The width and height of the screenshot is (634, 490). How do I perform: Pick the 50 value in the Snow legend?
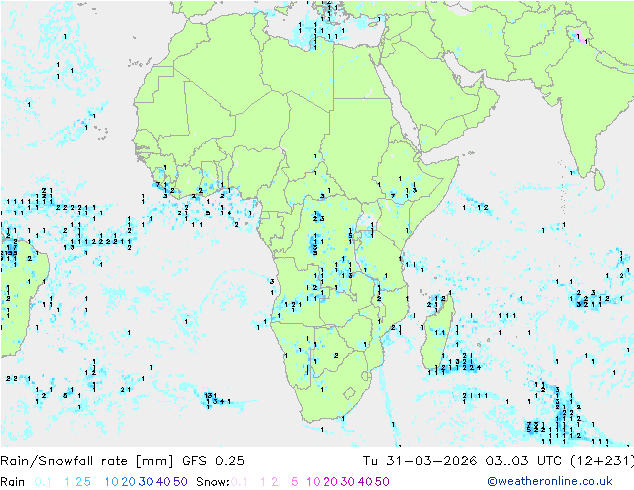383,482
